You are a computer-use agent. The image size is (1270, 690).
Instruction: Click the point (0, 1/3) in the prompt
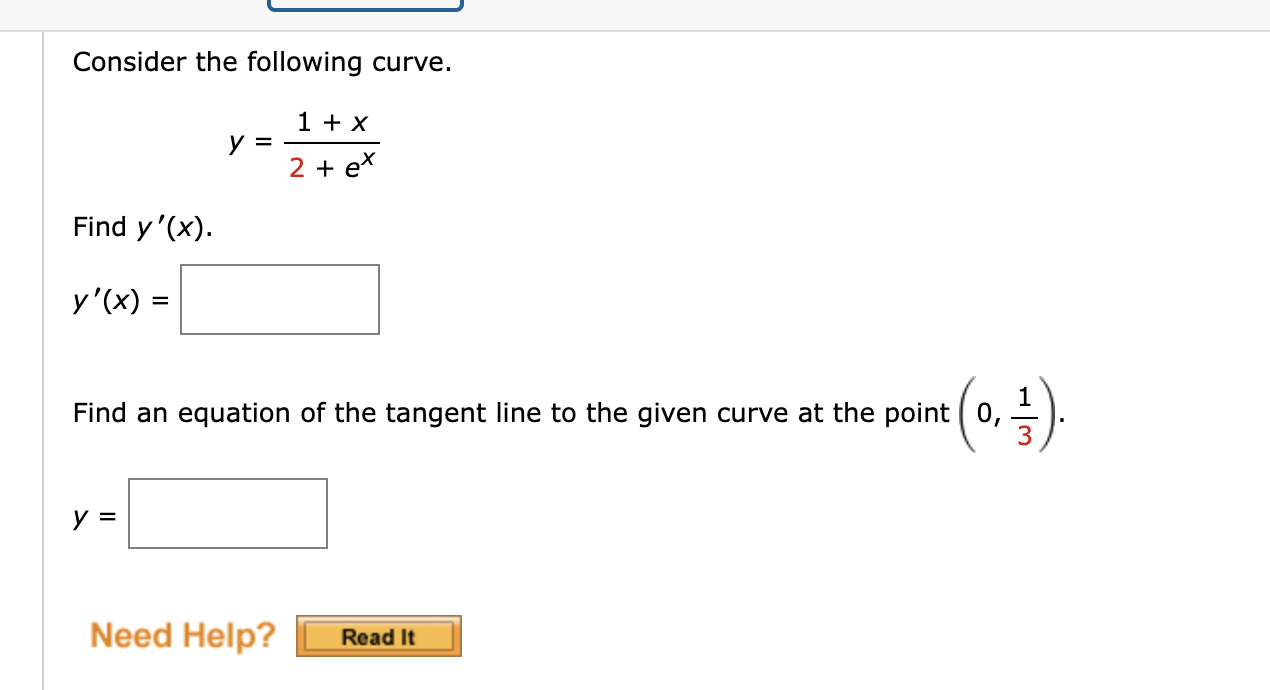pos(1007,412)
